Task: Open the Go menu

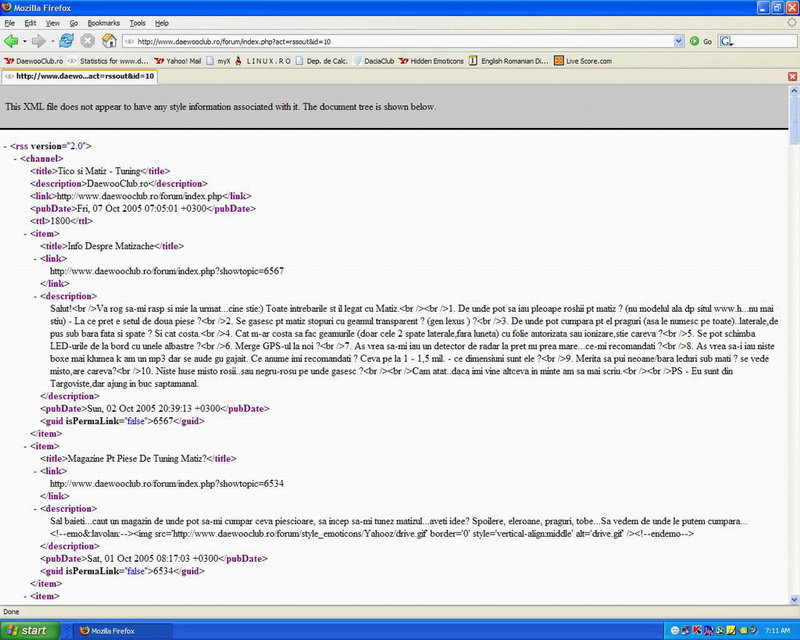Action: coord(74,23)
